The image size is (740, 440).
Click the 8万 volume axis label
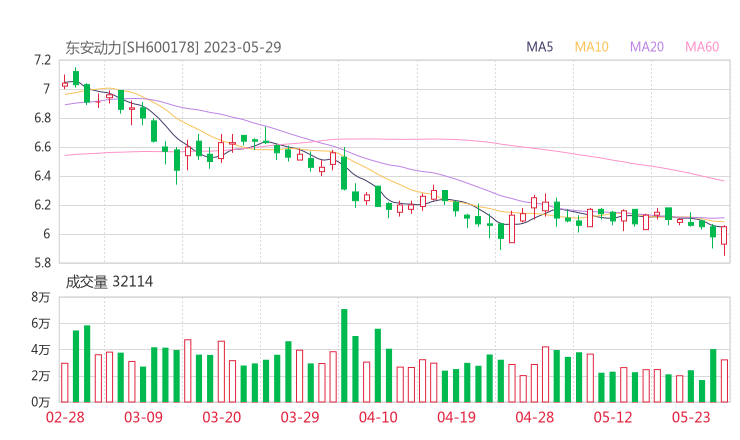click(x=40, y=298)
